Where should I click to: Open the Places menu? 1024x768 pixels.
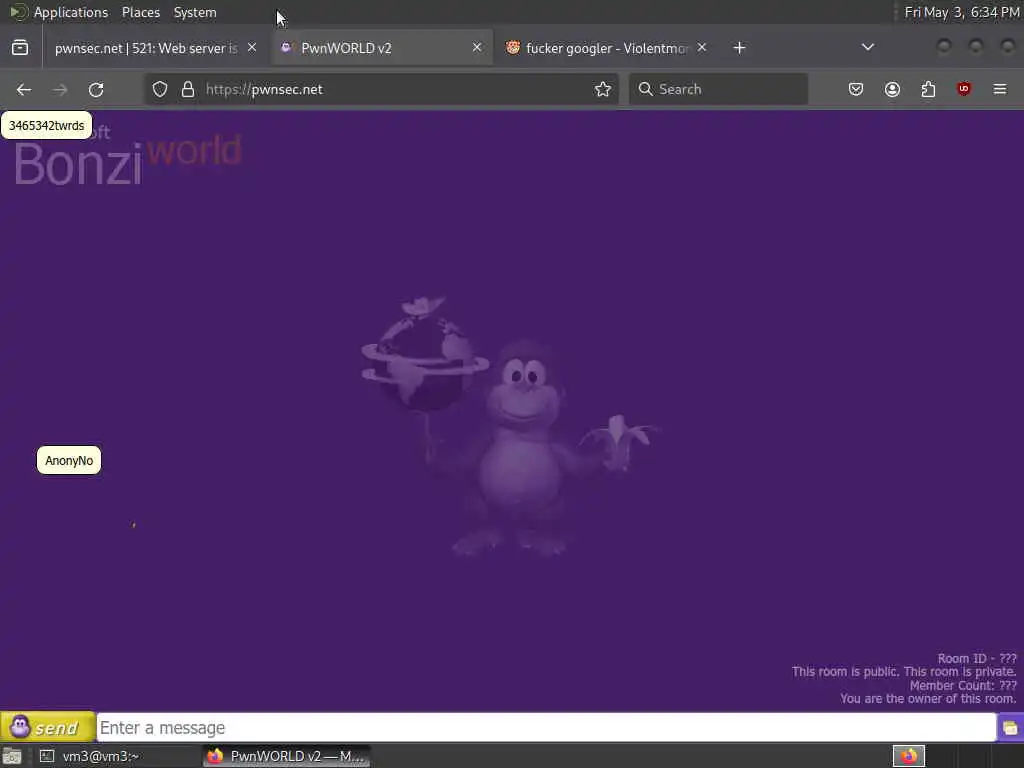tap(140, 12)
